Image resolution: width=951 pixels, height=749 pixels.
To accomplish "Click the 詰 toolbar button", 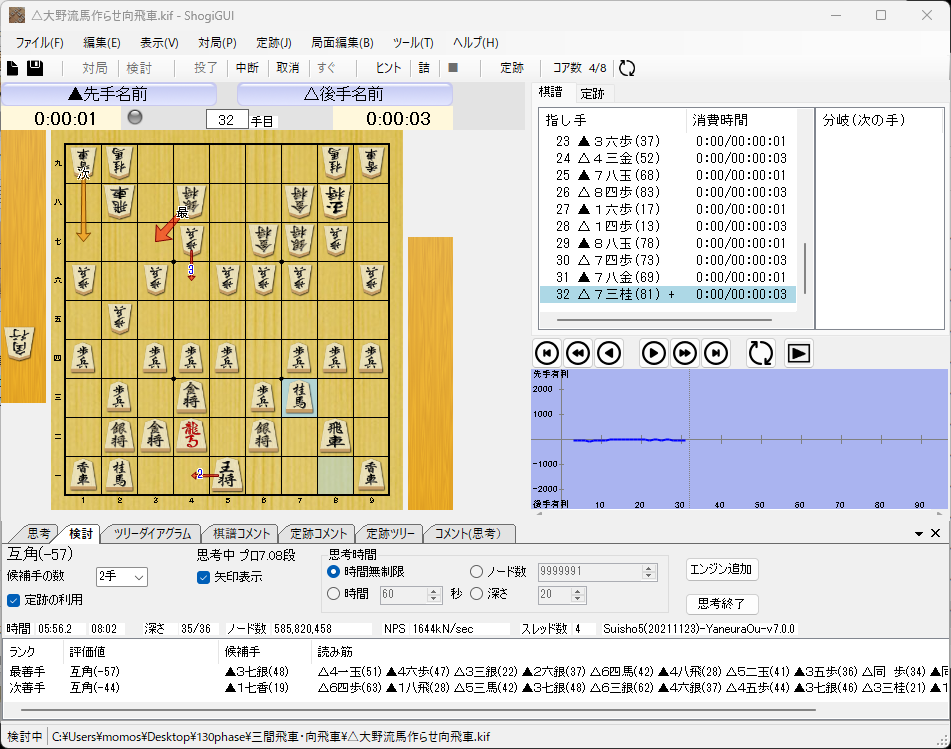I will (424, 68).
